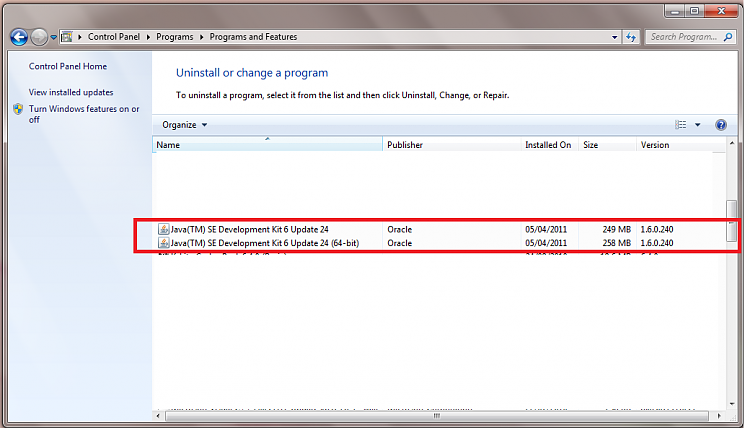Minimize the Programs and Features window
The width and height of the screenshot is (750, 428).
[x=674, y=11]
